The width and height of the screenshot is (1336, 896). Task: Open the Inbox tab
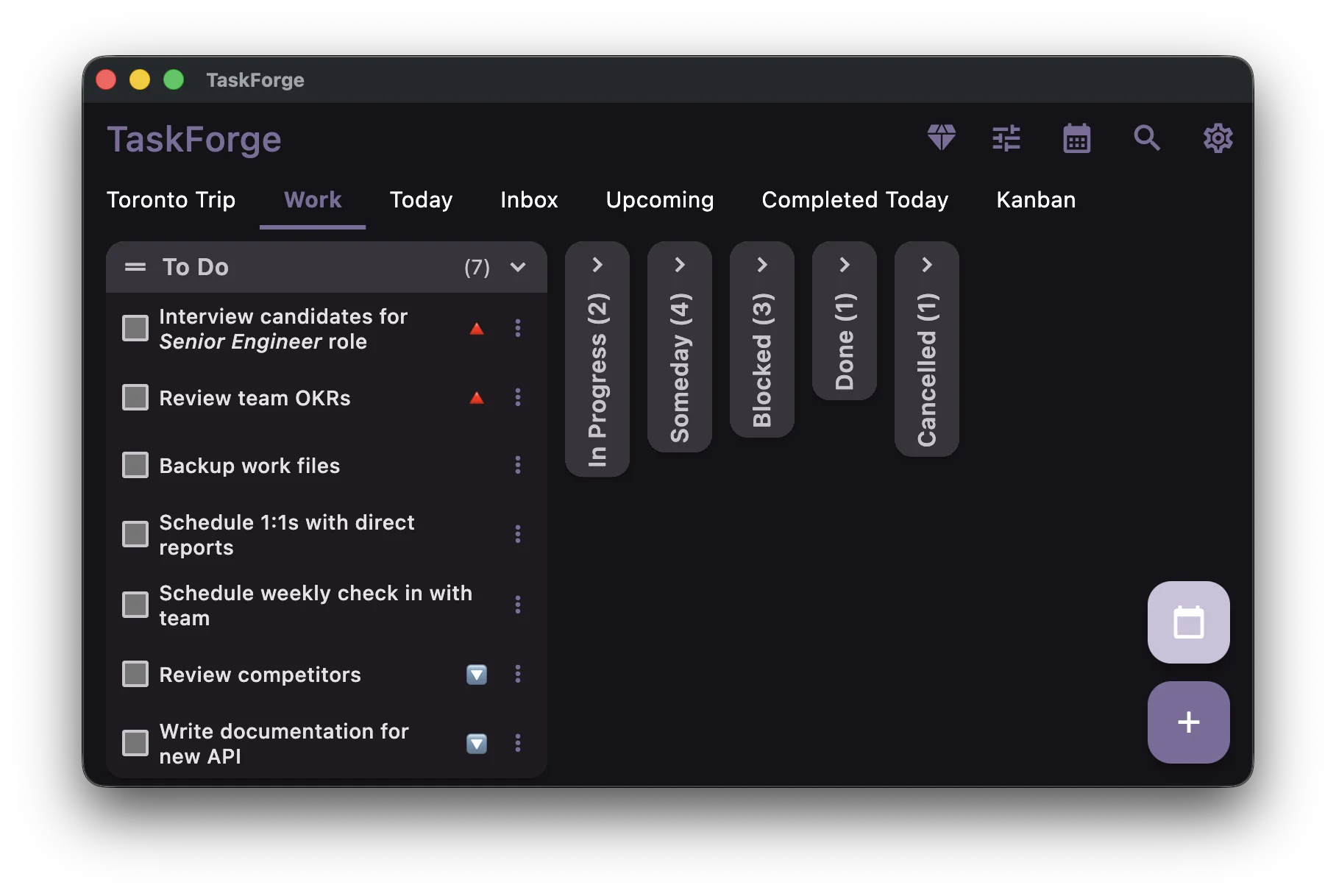[529, 200]
